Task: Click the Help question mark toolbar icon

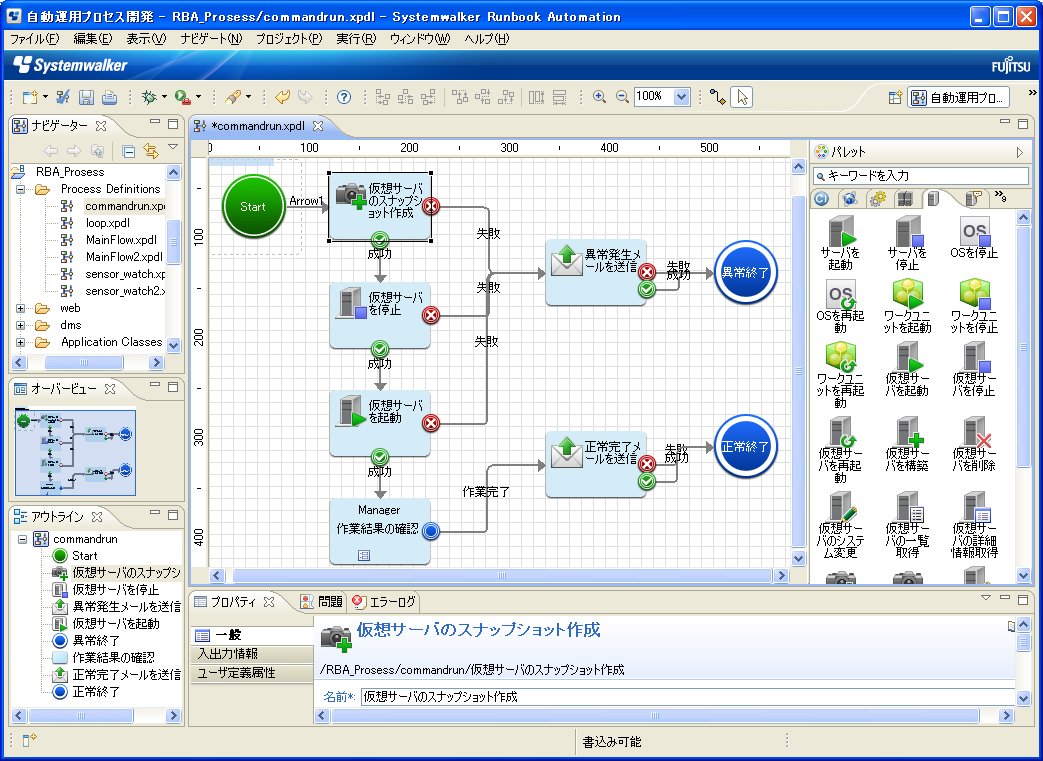Action: point(343,98)
